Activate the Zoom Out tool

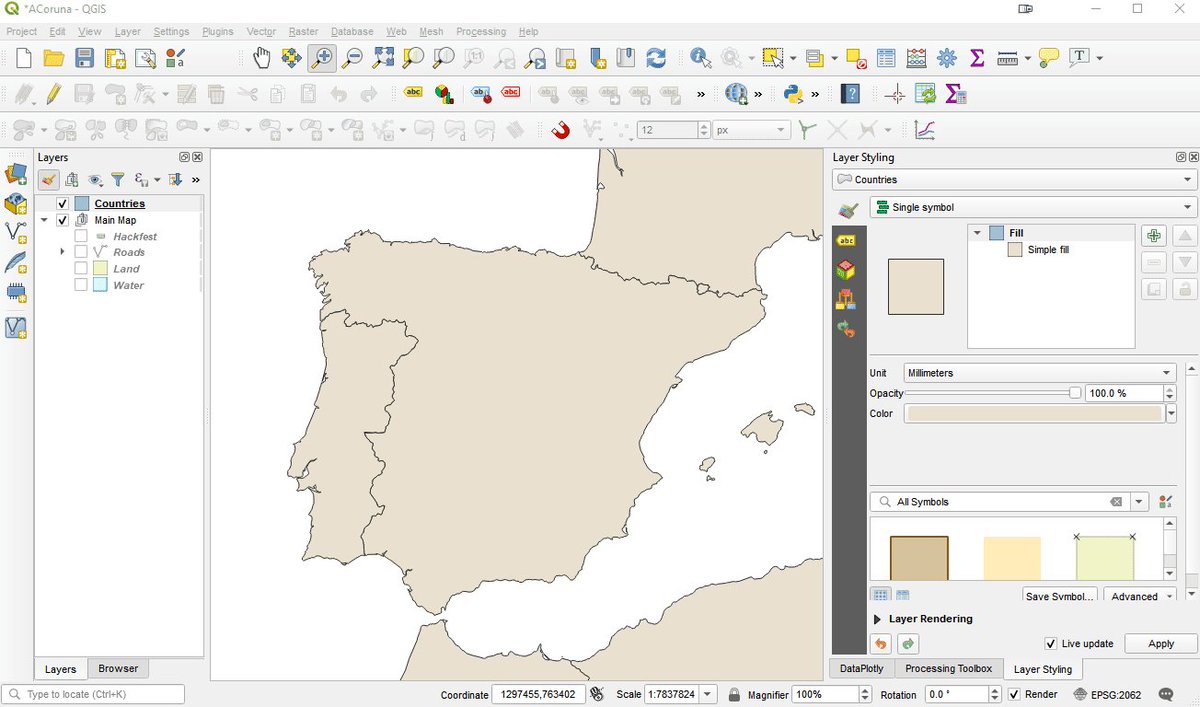(x=352, y=58)
